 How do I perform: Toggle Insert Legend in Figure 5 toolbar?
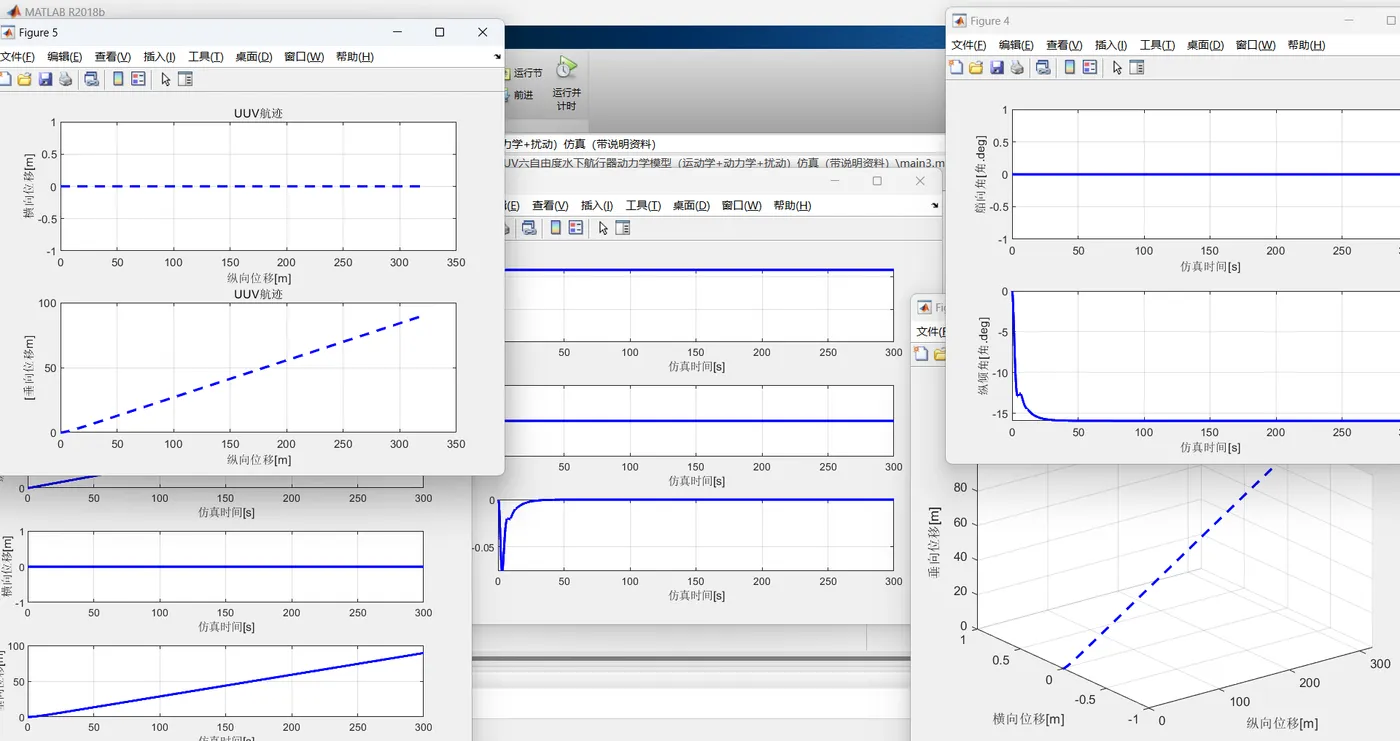(x=138, y=79)
